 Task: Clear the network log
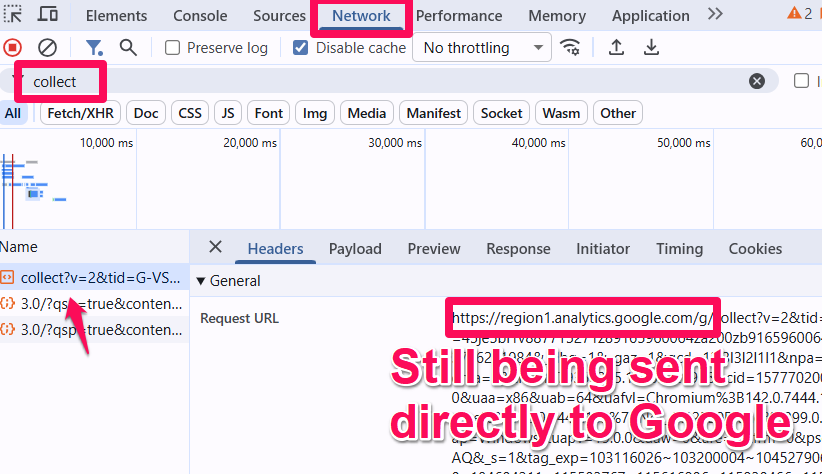[x=47, y=48]
